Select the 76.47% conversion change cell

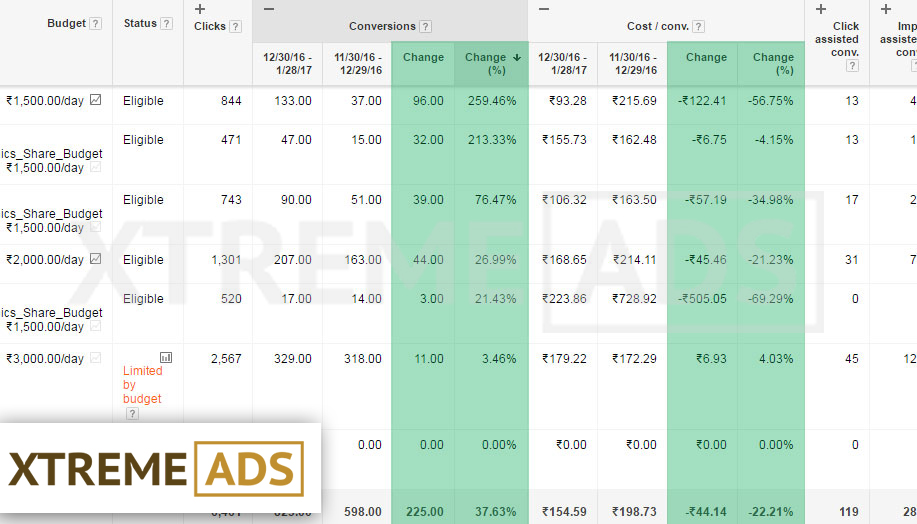tap(495, 200)
